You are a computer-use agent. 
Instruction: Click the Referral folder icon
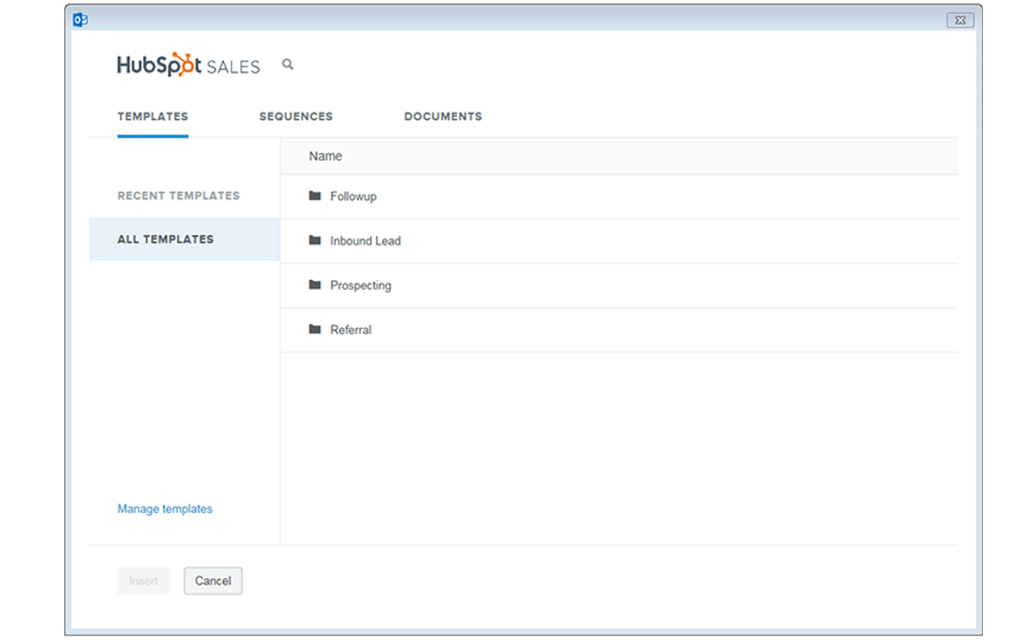point(315,329)
